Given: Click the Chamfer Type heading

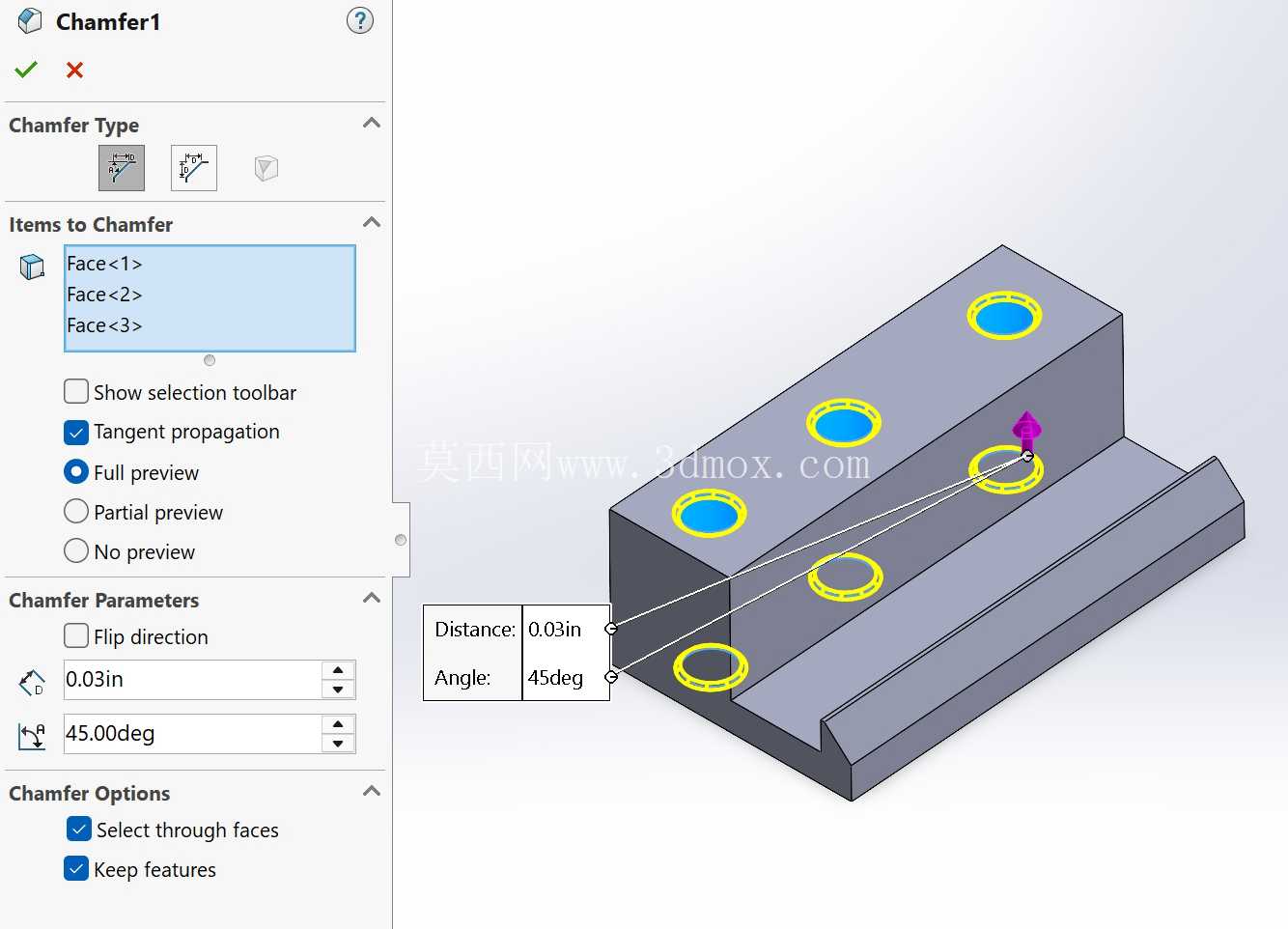Looking at the screenshot, I should 73,126.
